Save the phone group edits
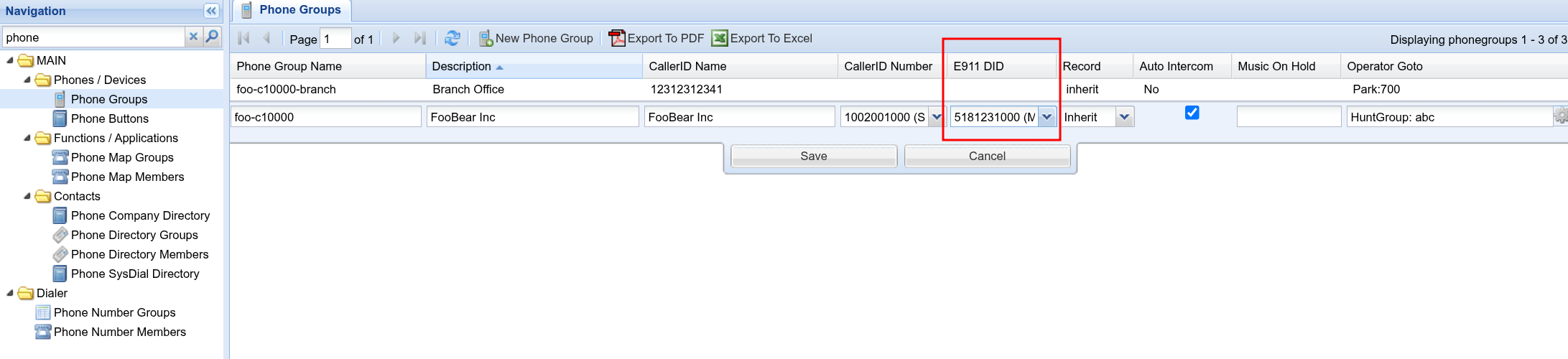The height and width of the screenshot is (359, 1568). point(813,156)
